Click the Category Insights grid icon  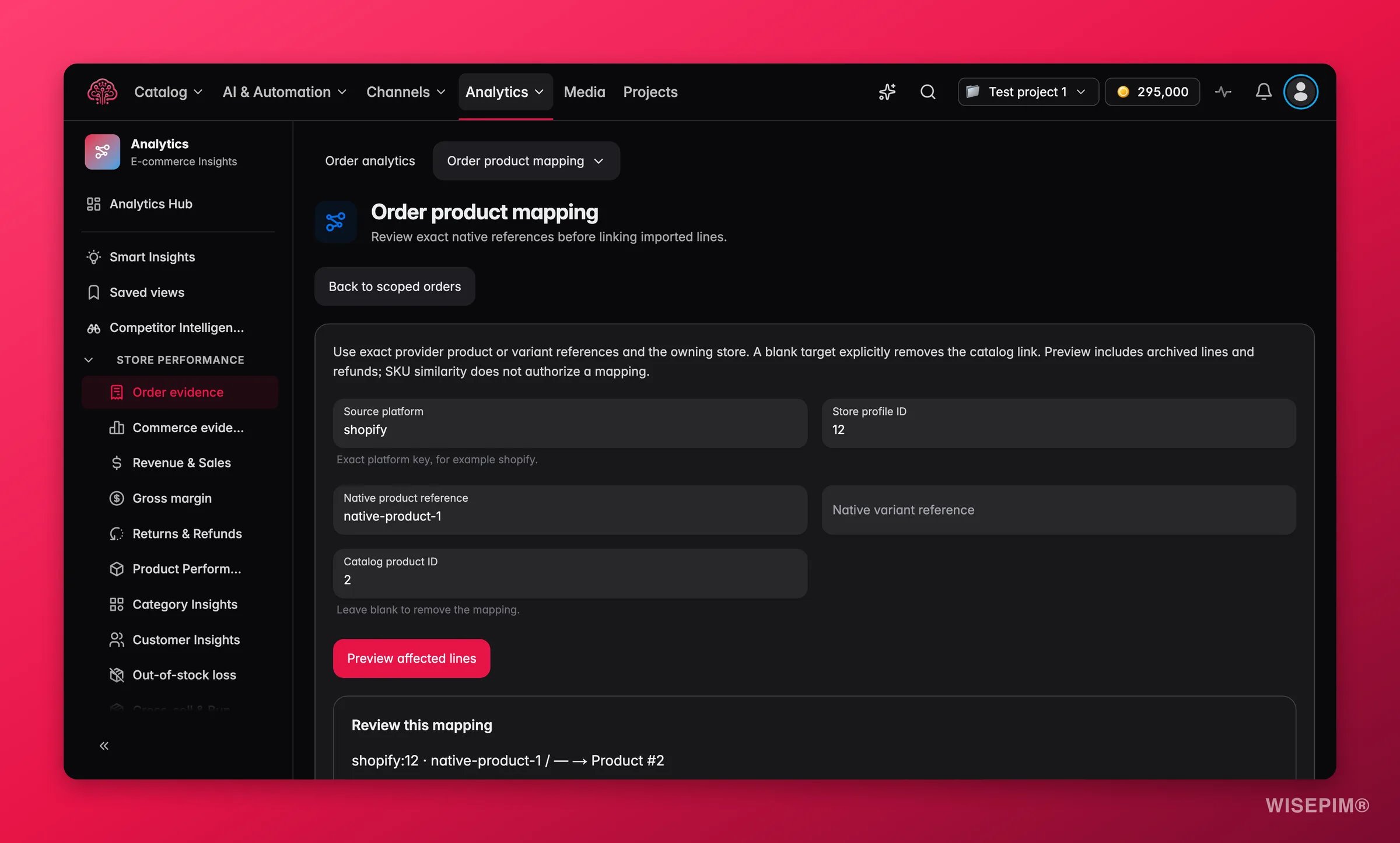(117, 604)
